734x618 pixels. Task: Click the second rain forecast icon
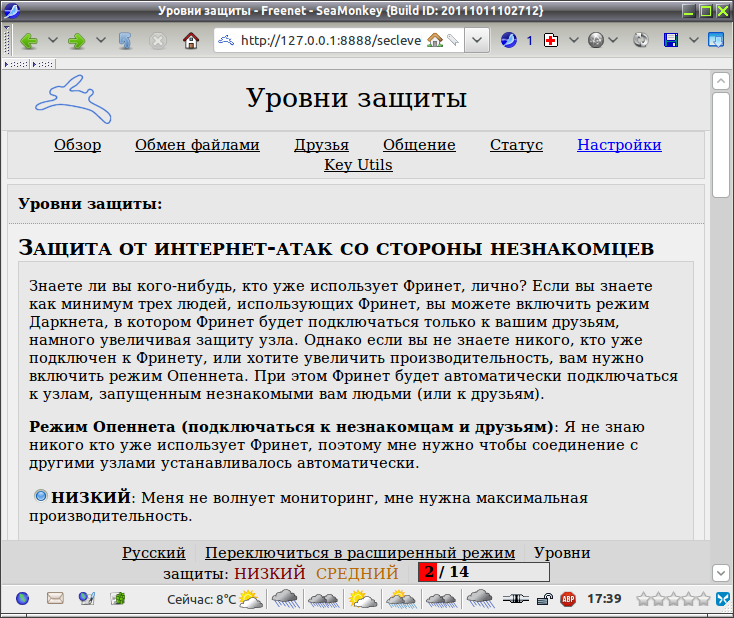(324, 599)
